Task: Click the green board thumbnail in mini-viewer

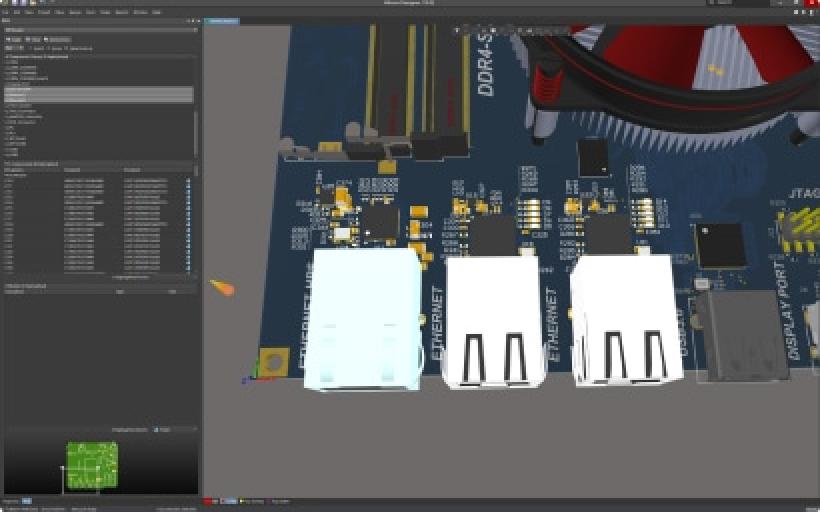Action: (x=92, y=464)
